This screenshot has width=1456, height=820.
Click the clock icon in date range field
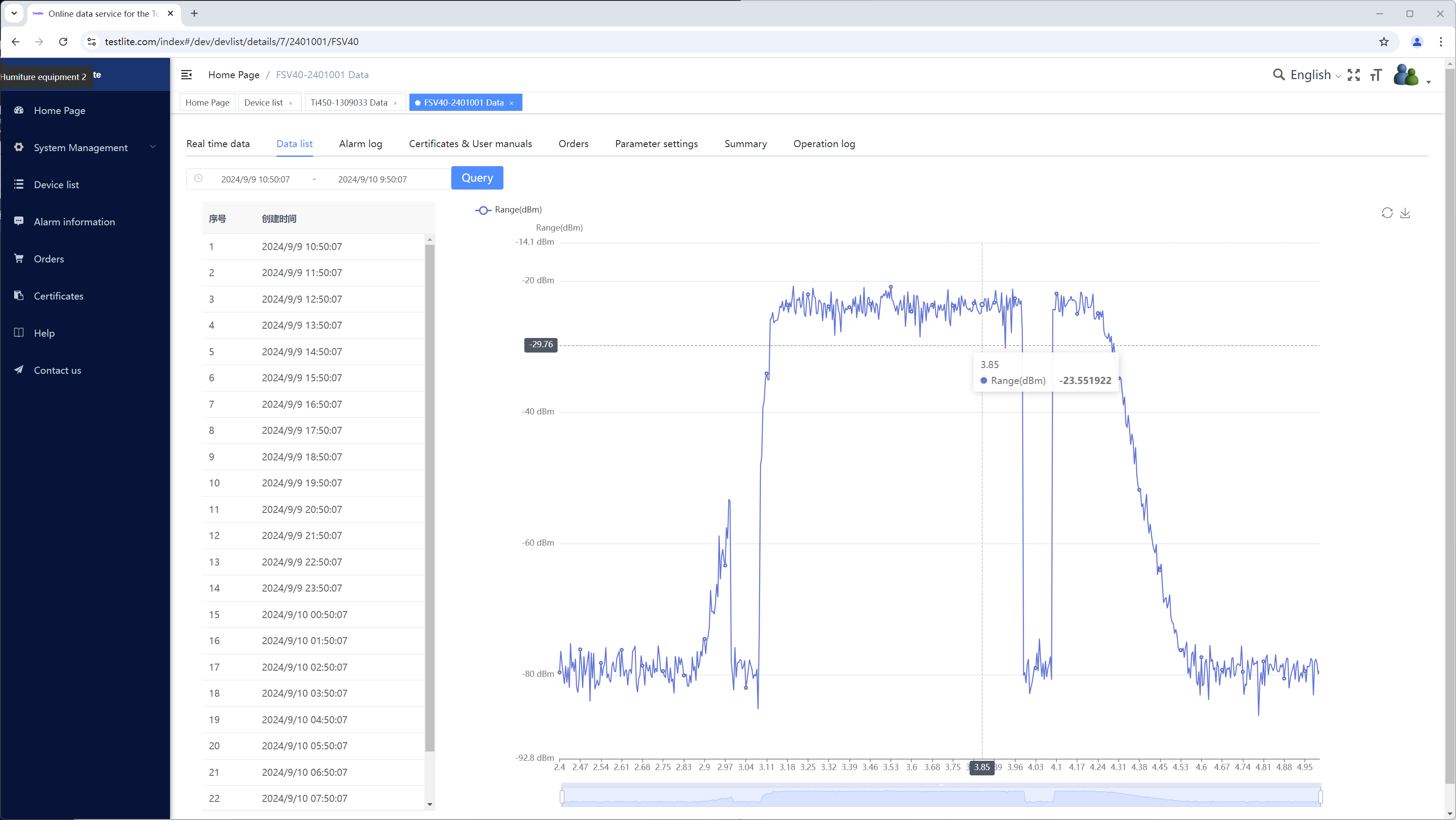(x=198, y=178)
